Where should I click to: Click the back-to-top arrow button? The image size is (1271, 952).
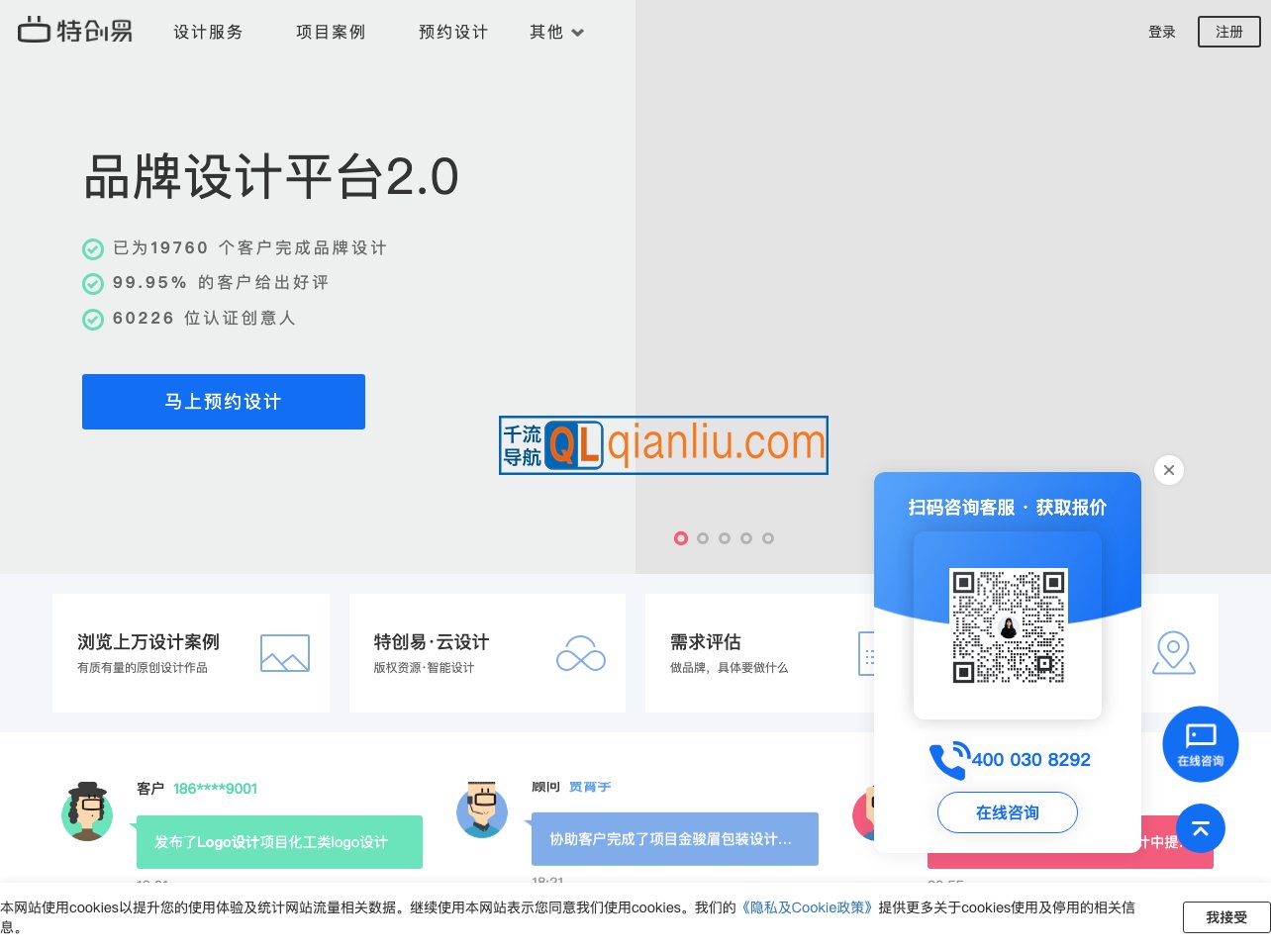1201,828
